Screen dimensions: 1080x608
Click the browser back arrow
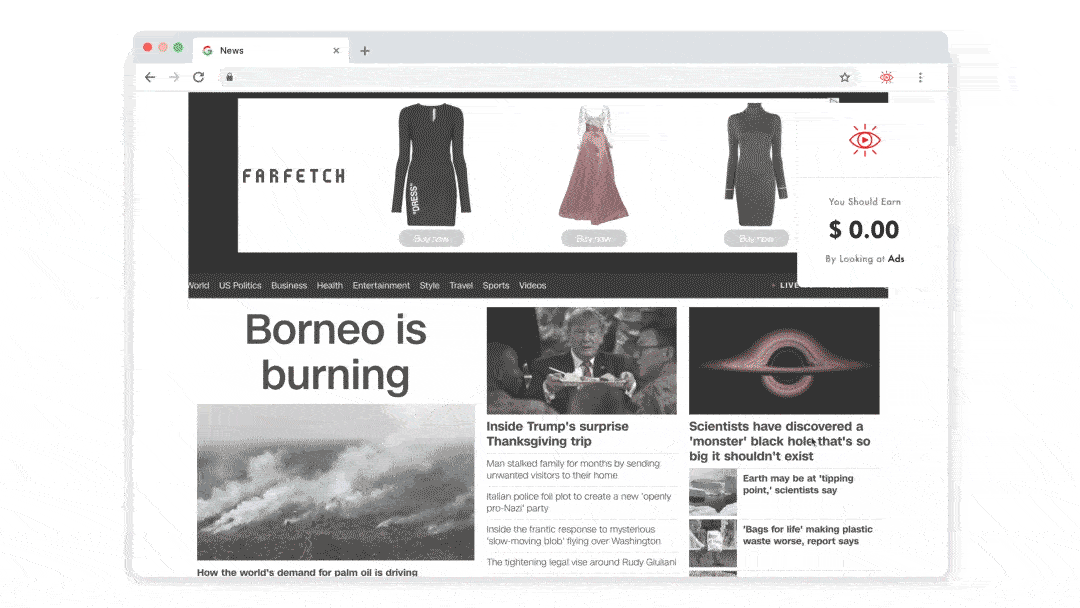pyautogui.click(x=150, y=77)
